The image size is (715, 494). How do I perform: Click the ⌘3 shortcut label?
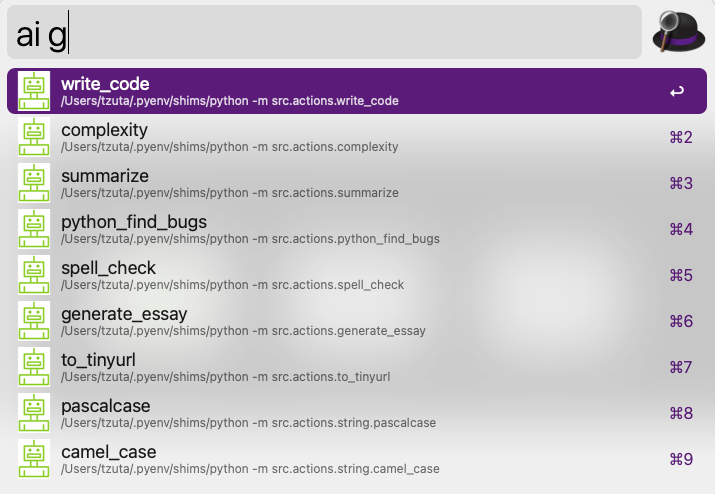681,183
